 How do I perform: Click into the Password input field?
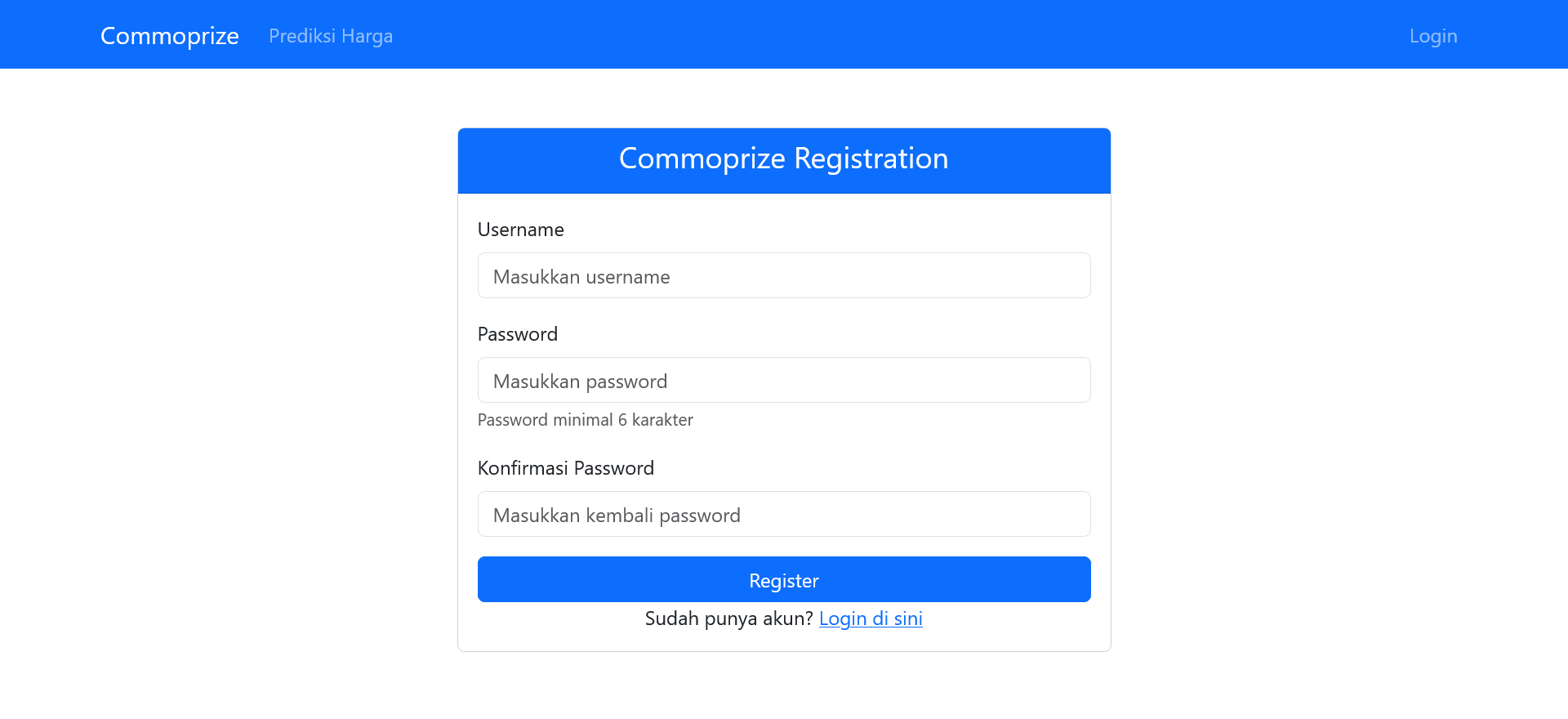click(783, 381)
